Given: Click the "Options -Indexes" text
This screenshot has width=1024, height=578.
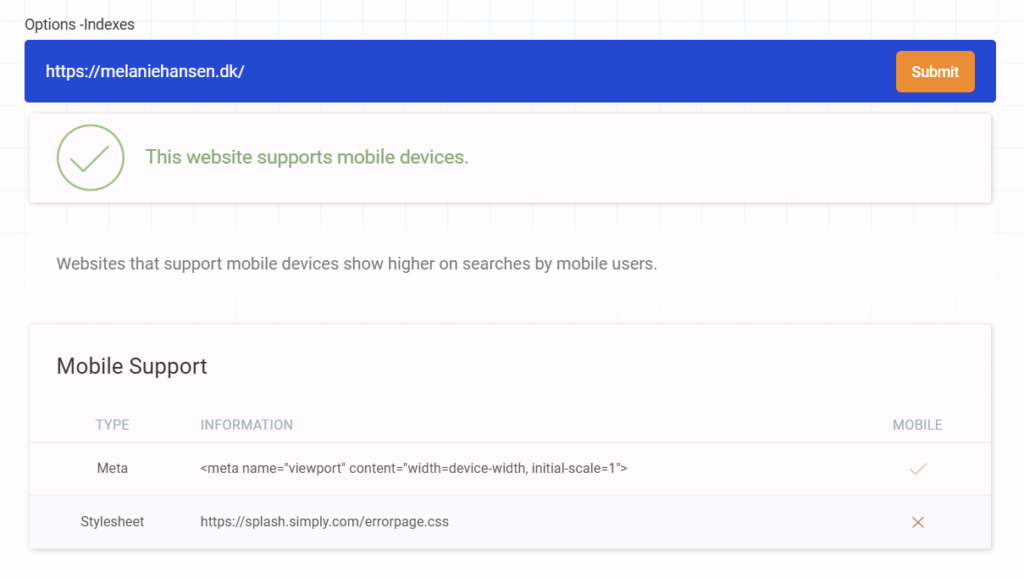Looking at the screenshot, I should click(80, 24).
